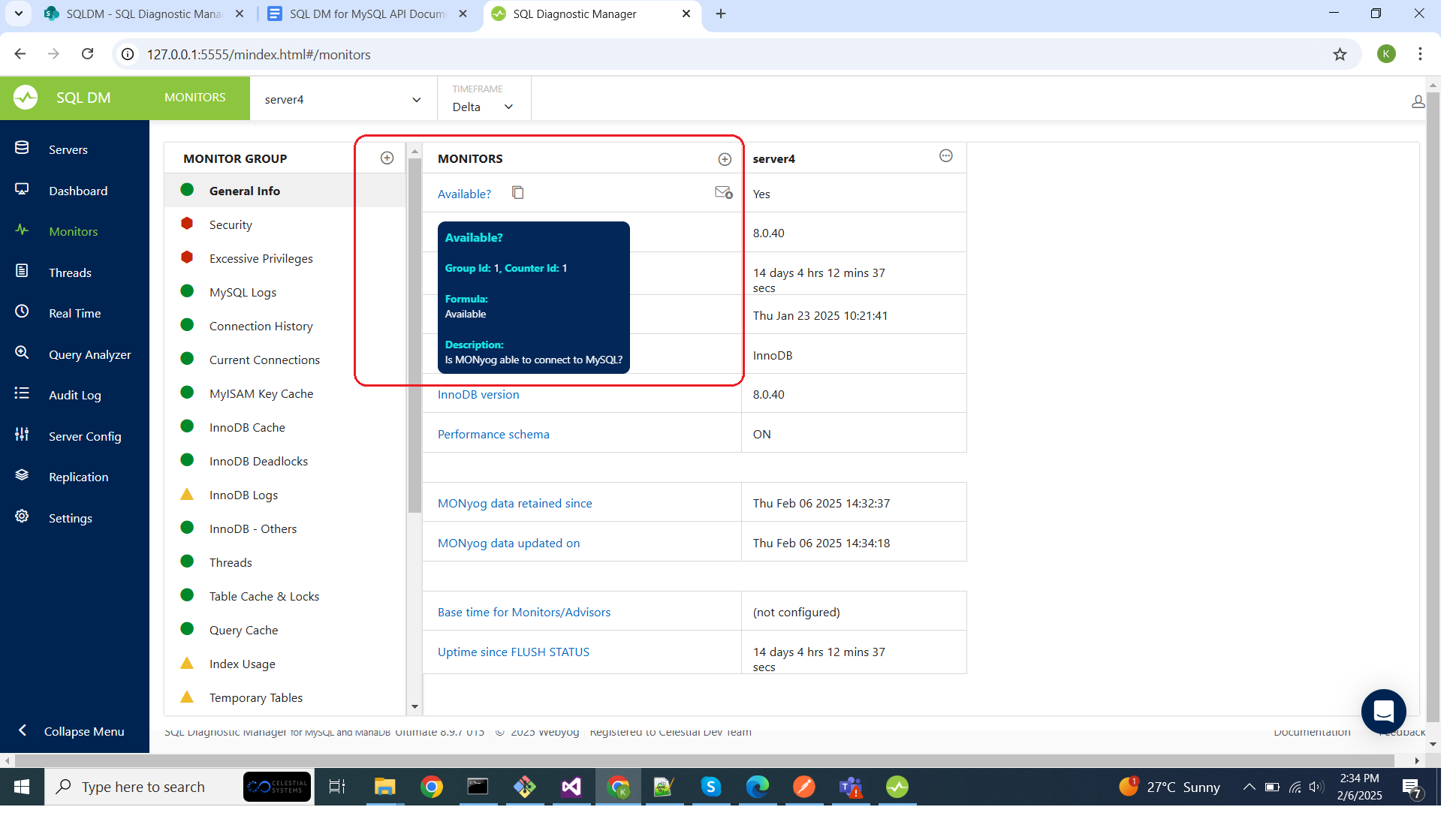Screen dimensions: 1456x822
Task: Bookmark this page with the star icon
Action: tap(1340, 54)
